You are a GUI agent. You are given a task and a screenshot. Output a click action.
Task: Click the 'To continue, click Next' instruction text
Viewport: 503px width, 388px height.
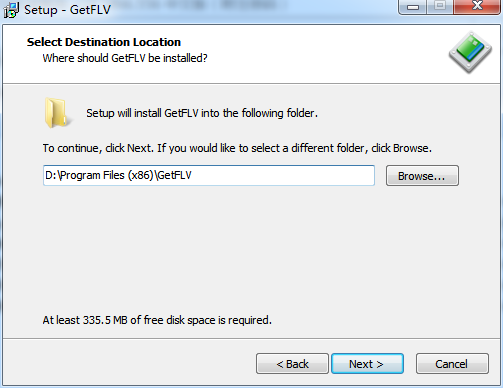click(x=237, y=148)
